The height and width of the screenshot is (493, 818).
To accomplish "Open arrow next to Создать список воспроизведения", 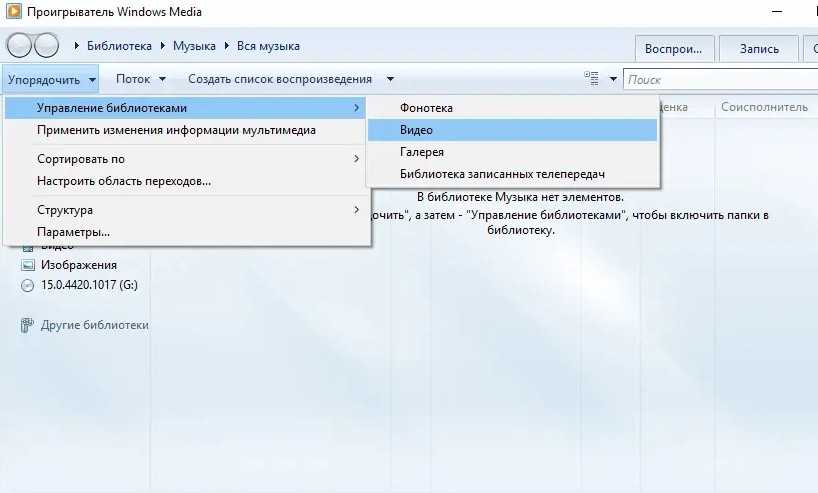I will click(x=390, y=79).
